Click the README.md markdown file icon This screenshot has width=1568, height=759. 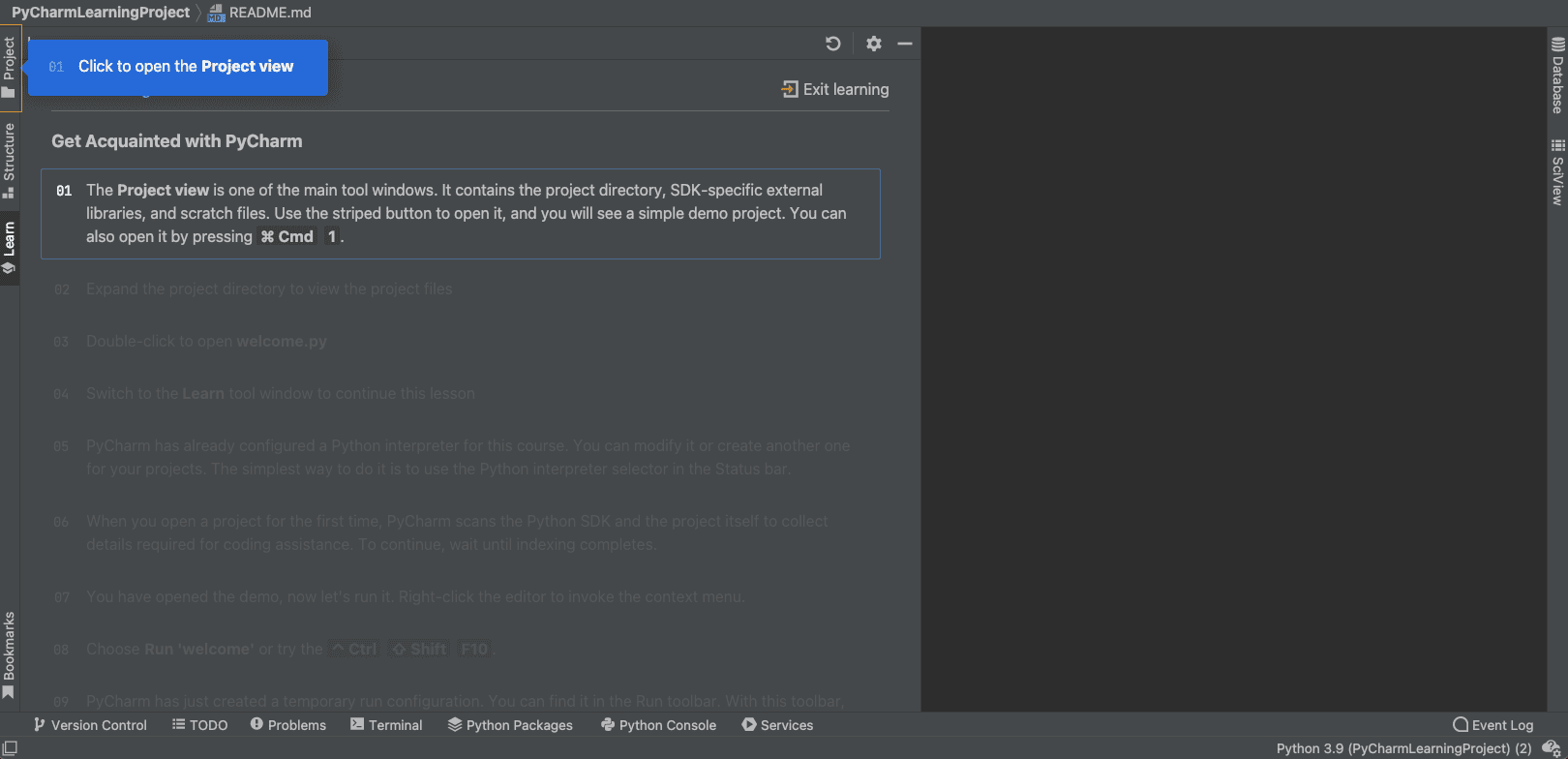coord(216,13)
